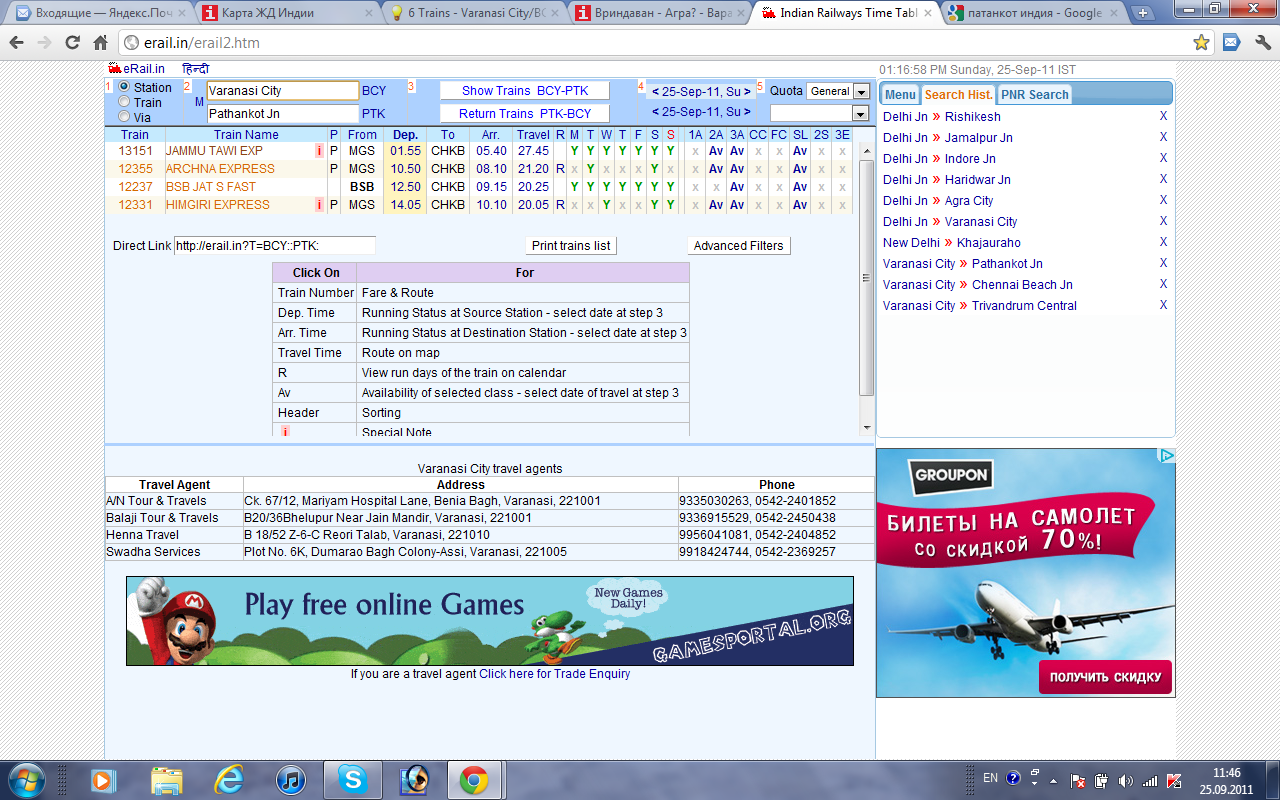
Task: Click the AdChoices icon on Groupon ad
Action: pos(1166,456)
